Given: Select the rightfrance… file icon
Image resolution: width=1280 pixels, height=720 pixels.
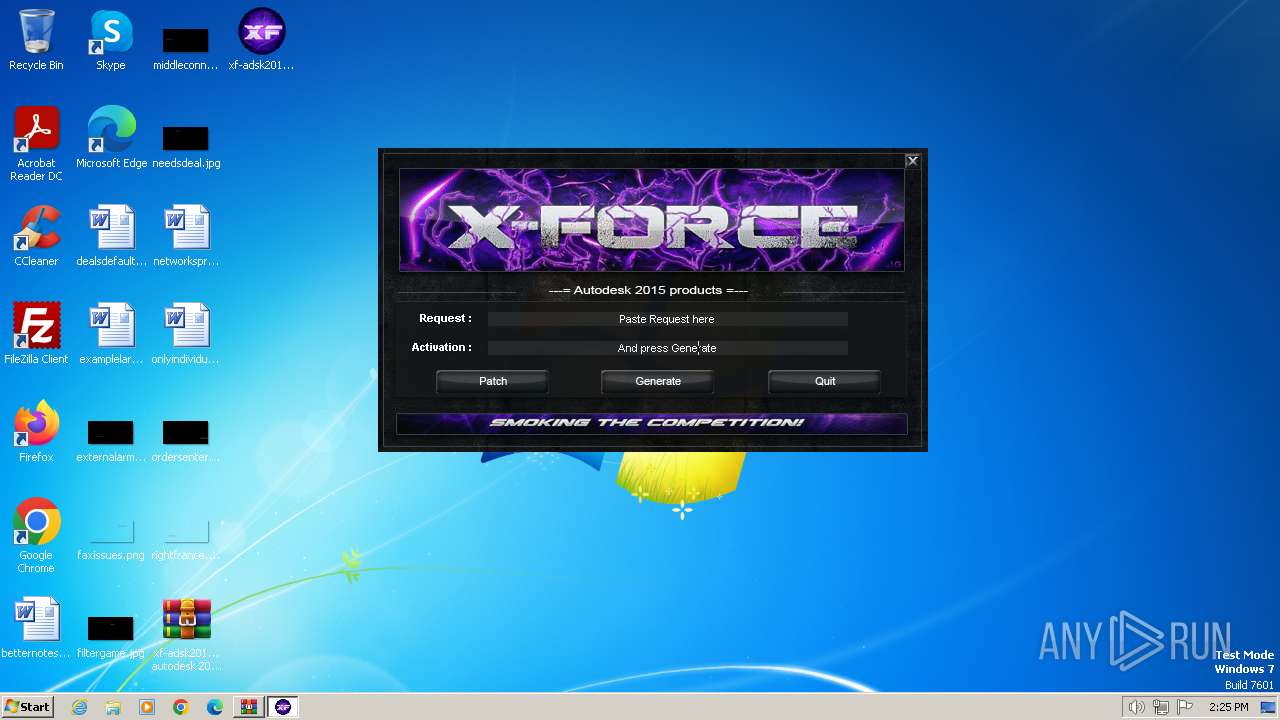Looking at the screenshot, I should click(186, 540).
